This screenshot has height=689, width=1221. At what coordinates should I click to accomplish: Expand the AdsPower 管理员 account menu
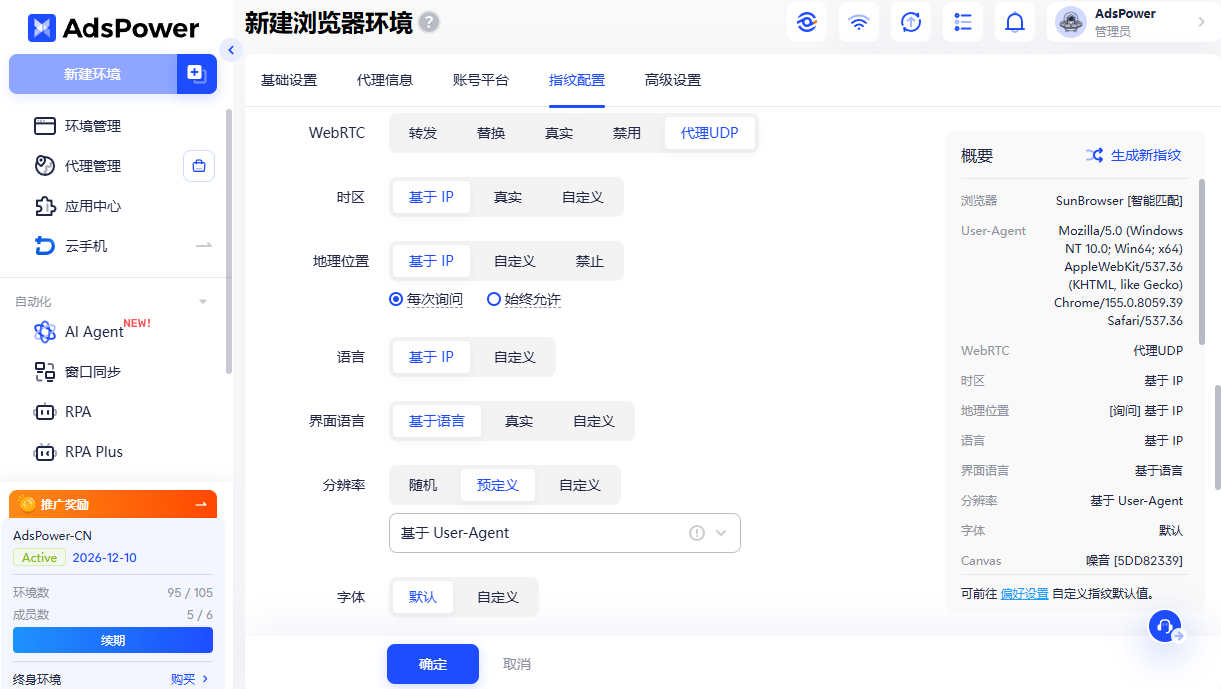[1201, 22]
